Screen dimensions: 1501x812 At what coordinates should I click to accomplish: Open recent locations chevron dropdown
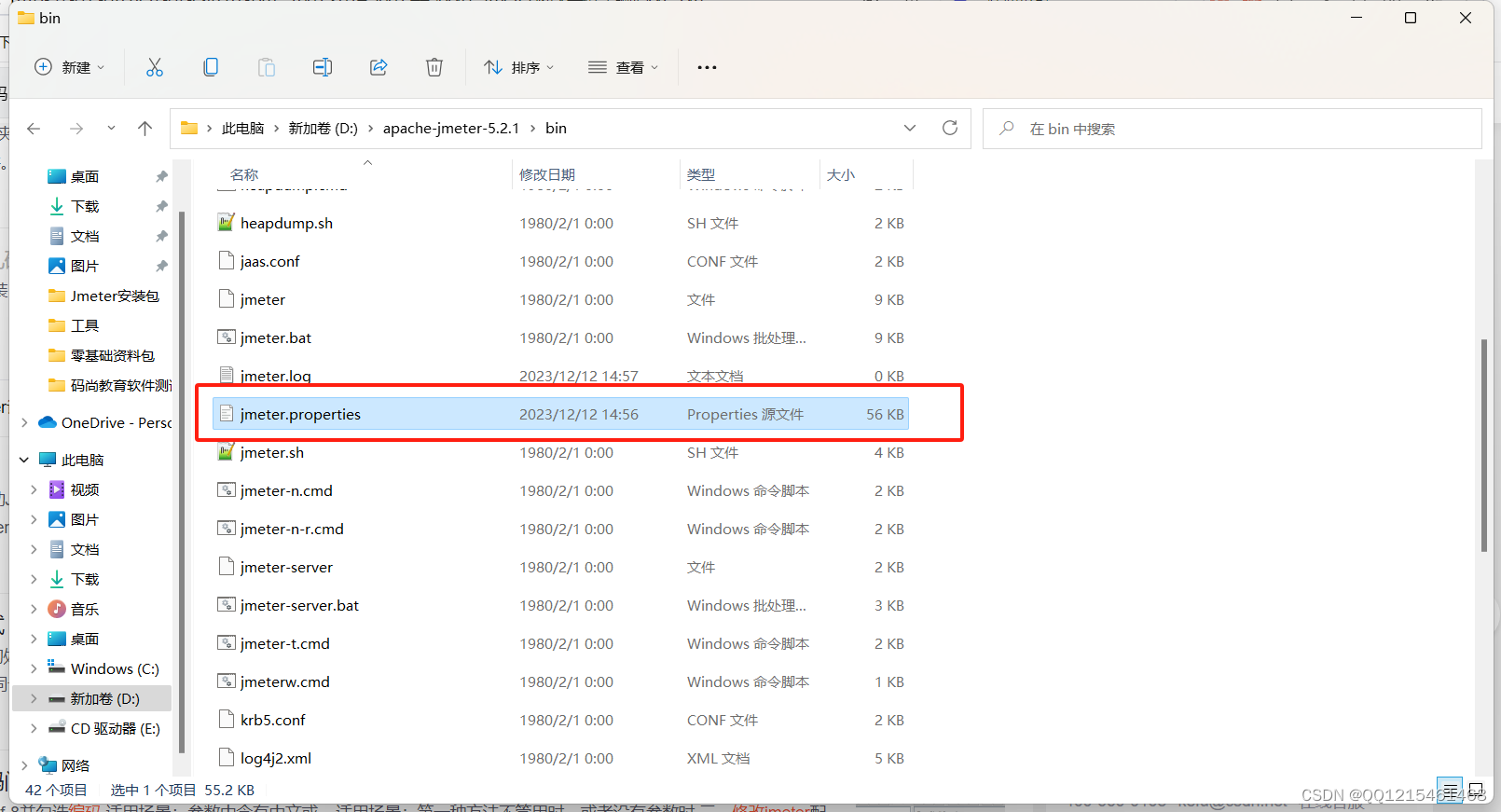tap(111, 129)
